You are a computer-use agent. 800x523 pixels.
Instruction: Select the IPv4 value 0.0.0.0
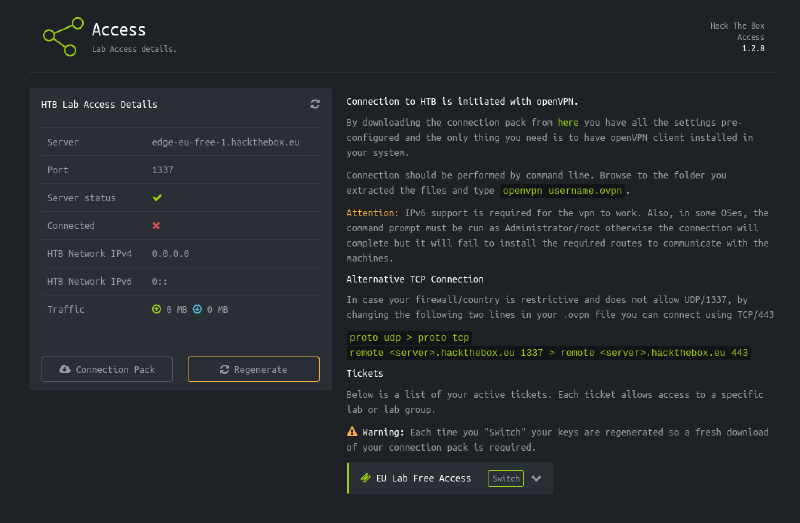click(x=170, y=254)
